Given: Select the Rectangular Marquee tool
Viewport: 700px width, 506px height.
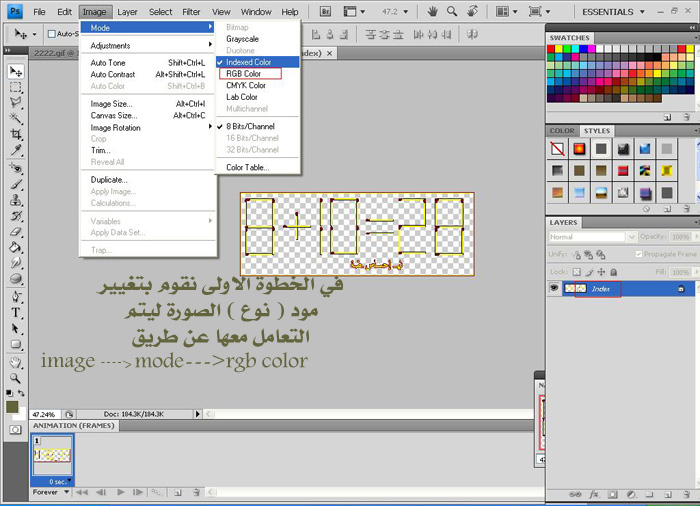Looking at the screenshot, I should (x=16, y=87).
